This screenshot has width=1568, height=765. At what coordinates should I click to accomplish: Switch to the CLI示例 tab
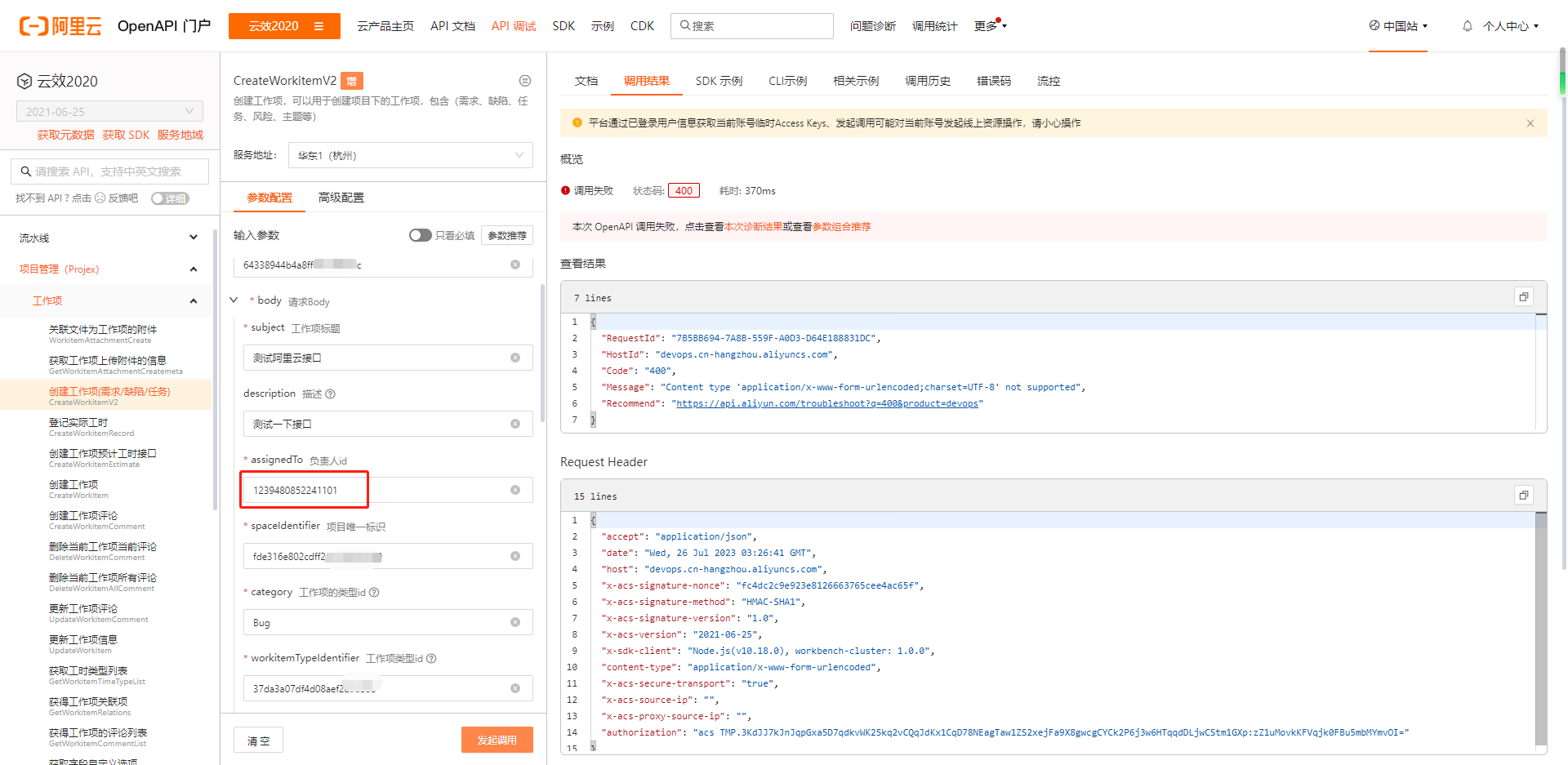(x=787, y=81)
